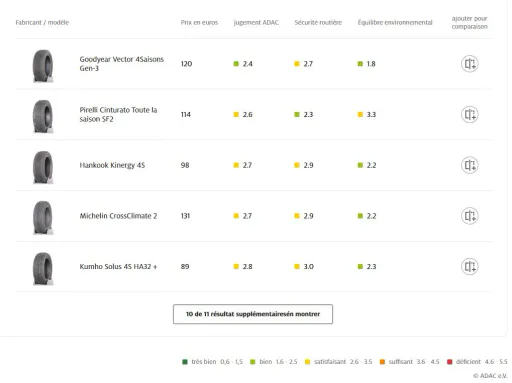The height and width of the screenshot is (383, 512).
Task: Add Michelin CrossClimate 2 to comparison
Action: 470,216
